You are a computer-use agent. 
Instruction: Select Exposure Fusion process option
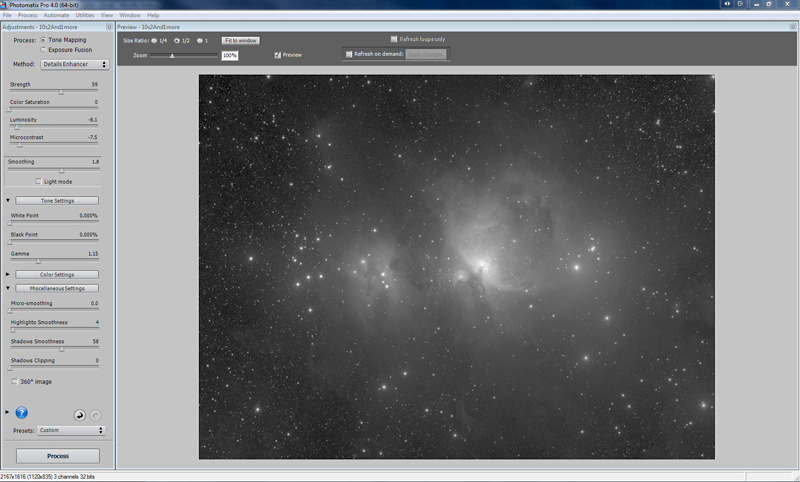(x=43, y=49)
